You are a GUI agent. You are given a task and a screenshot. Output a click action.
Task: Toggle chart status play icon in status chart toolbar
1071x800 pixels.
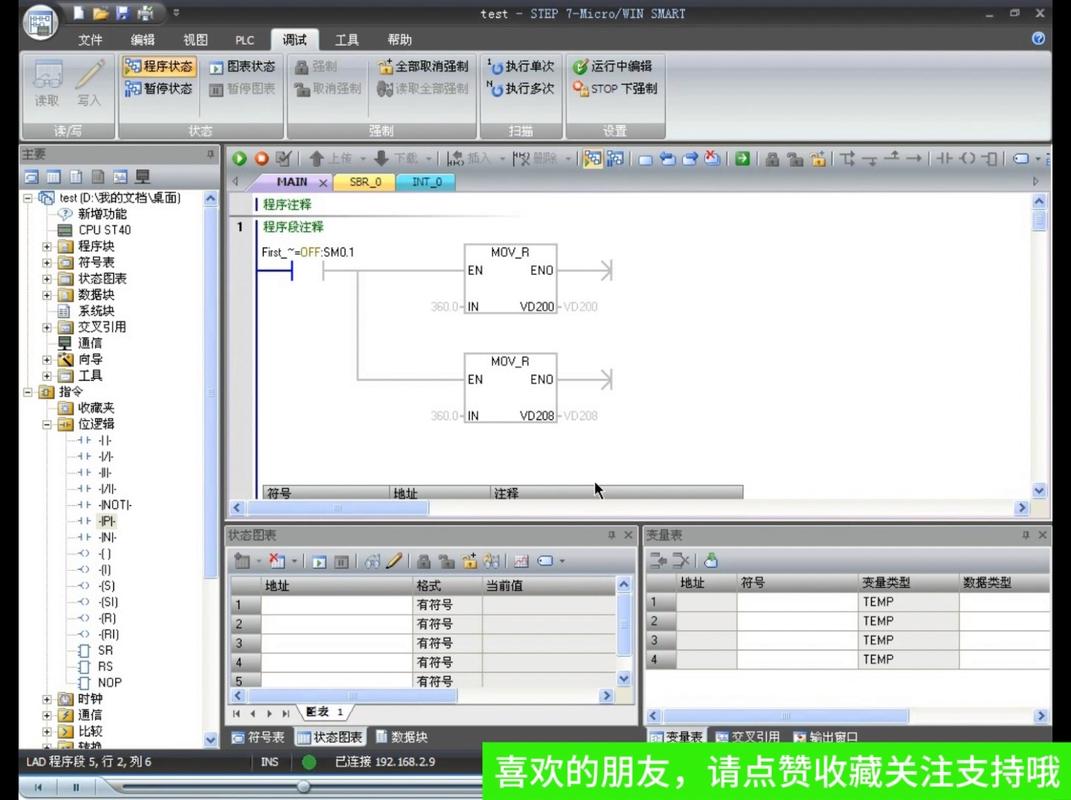tap(319, 562)
